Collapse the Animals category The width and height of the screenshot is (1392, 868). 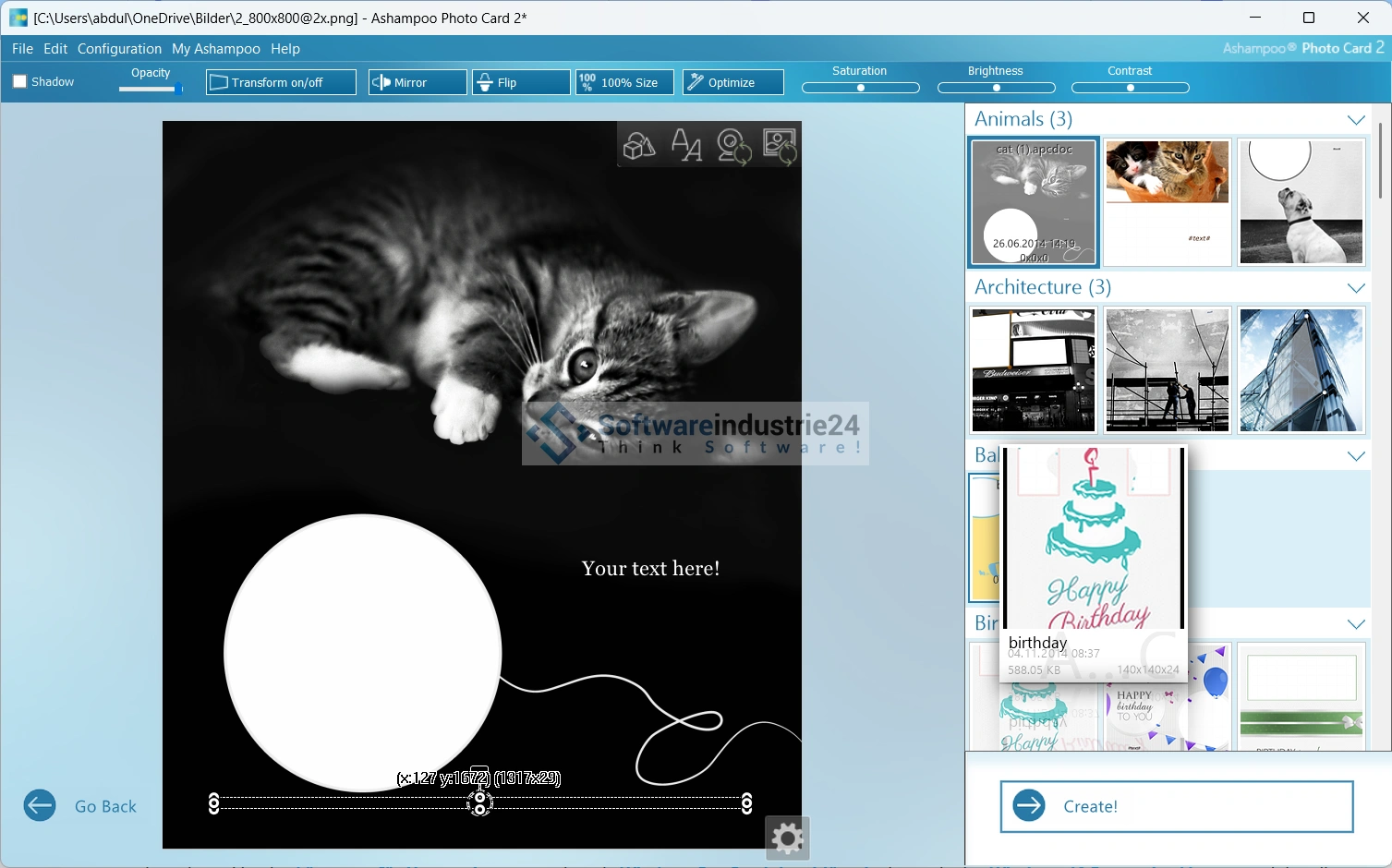pos(1355,120)
